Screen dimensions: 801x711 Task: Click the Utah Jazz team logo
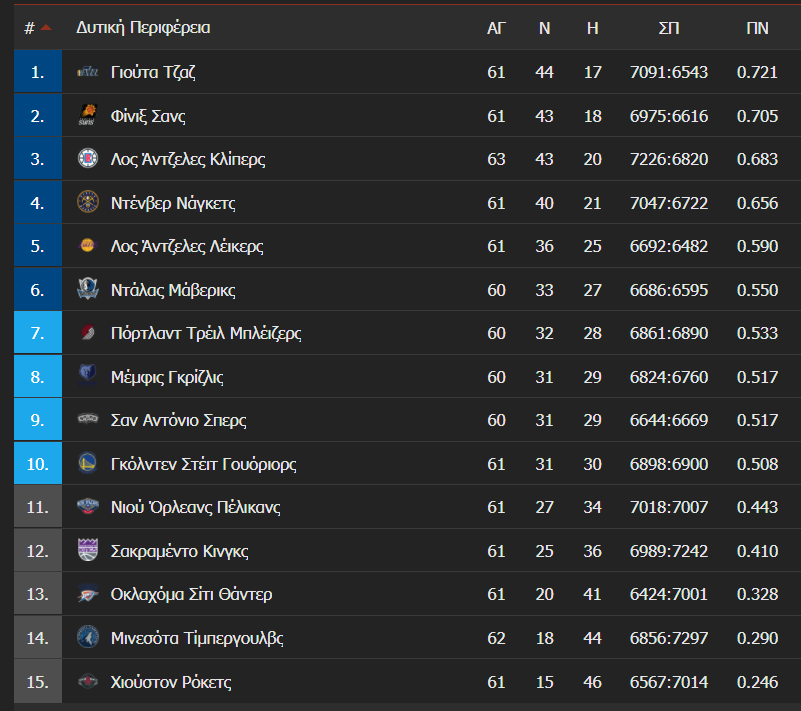click(88, 73)
